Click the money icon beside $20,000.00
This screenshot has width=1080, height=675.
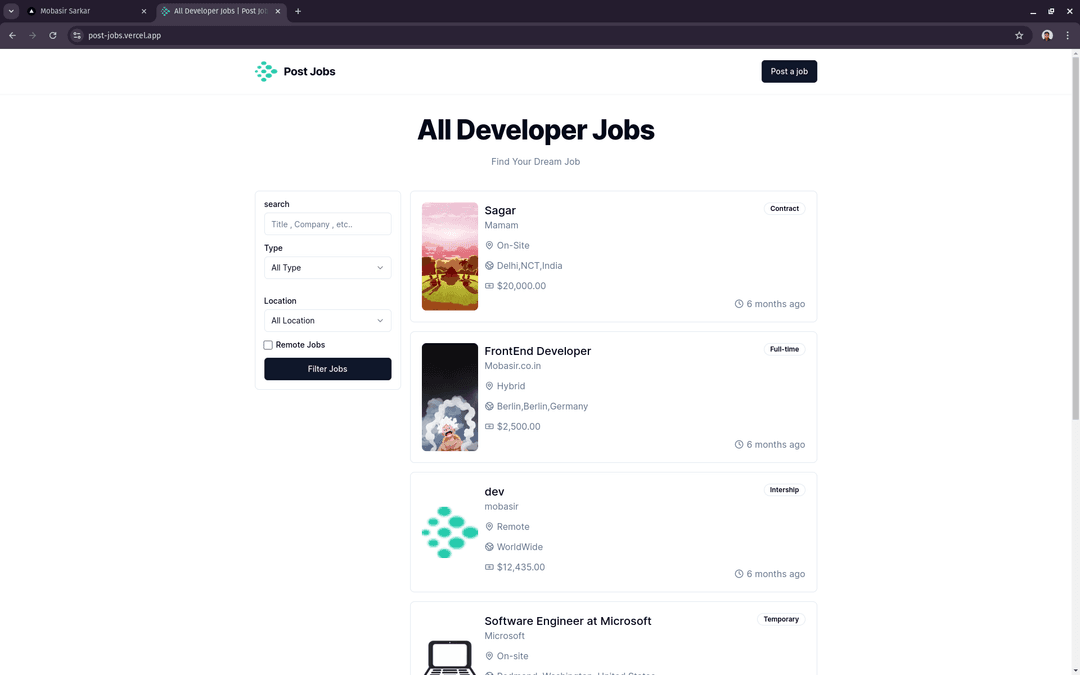tap(489, 286)
